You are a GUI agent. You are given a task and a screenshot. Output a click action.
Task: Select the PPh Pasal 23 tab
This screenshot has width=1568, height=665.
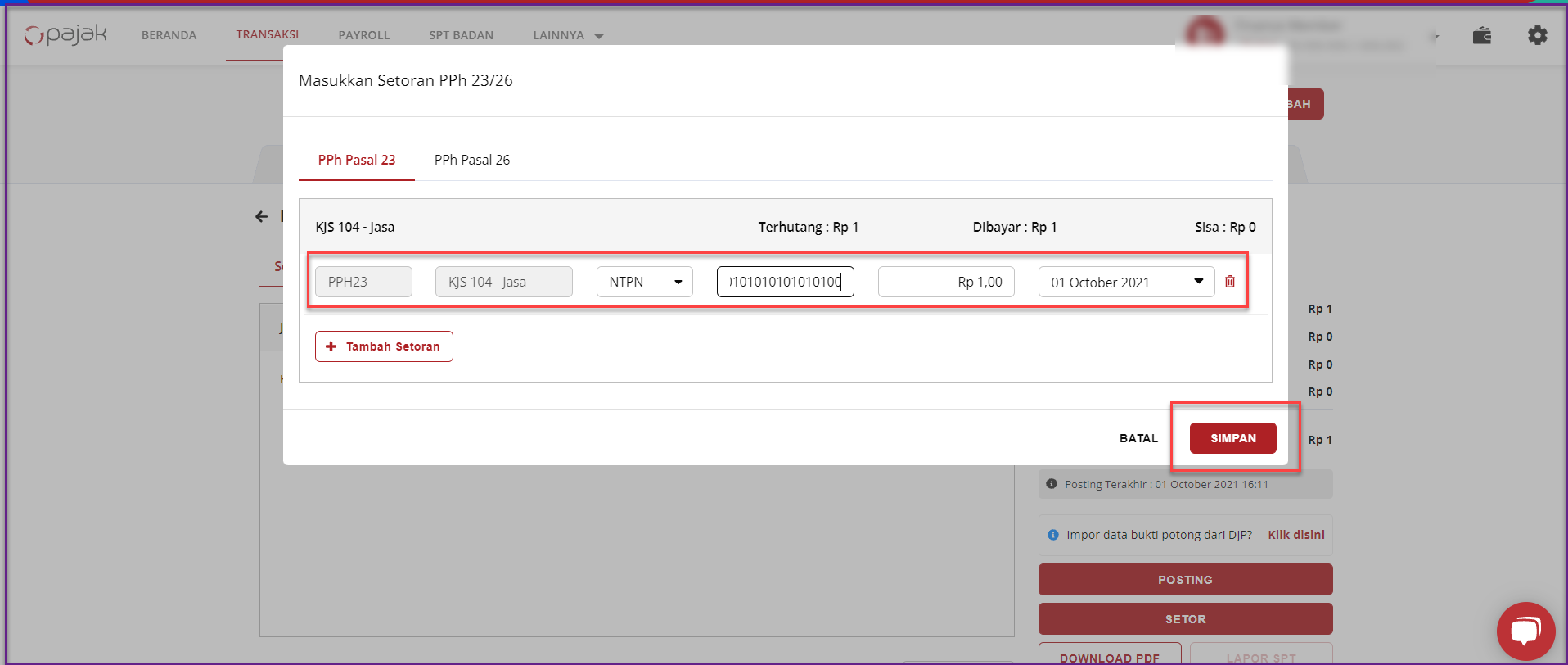356,160
